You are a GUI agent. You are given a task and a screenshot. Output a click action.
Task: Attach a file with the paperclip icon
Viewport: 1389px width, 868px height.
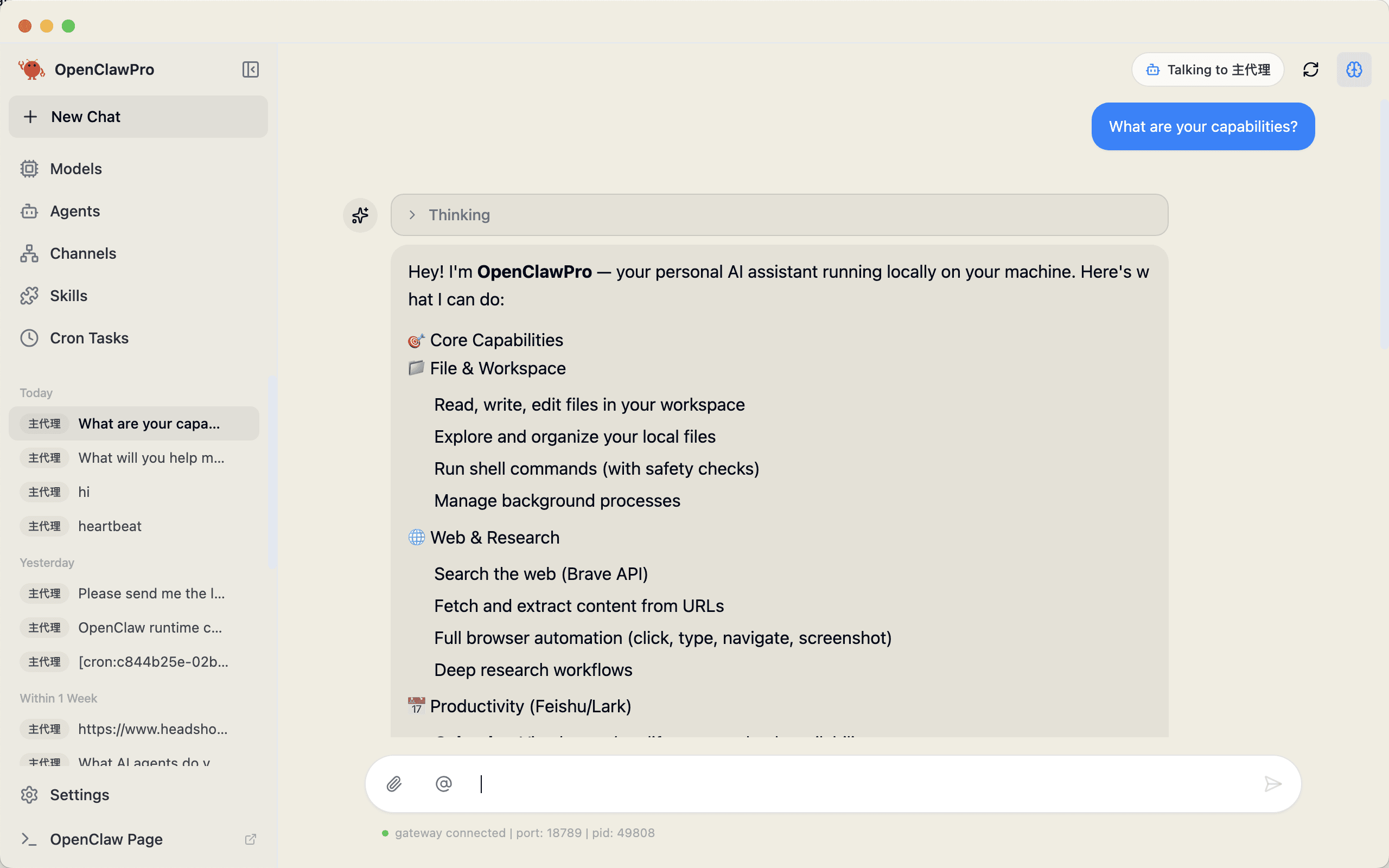(x=394, y=783)
